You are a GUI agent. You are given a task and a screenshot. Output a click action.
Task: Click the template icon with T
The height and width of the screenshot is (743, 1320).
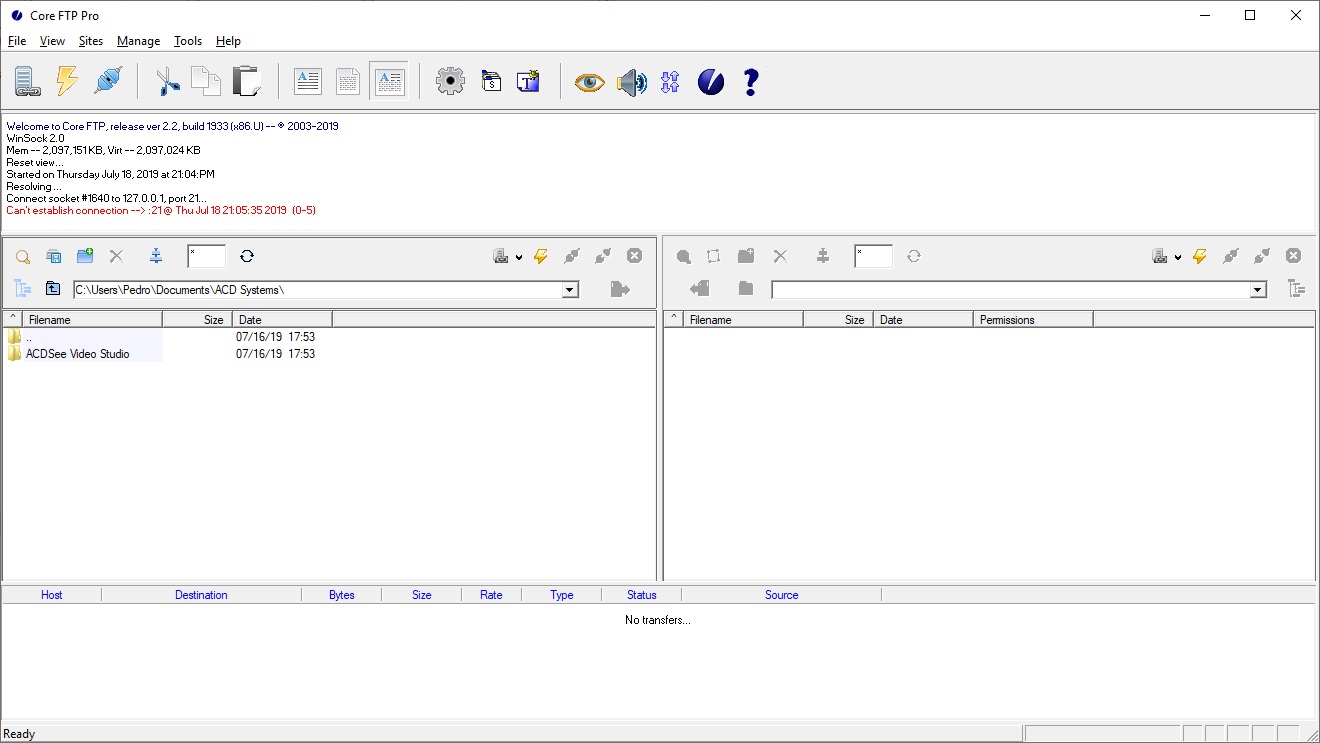click(x=528, y=81)
